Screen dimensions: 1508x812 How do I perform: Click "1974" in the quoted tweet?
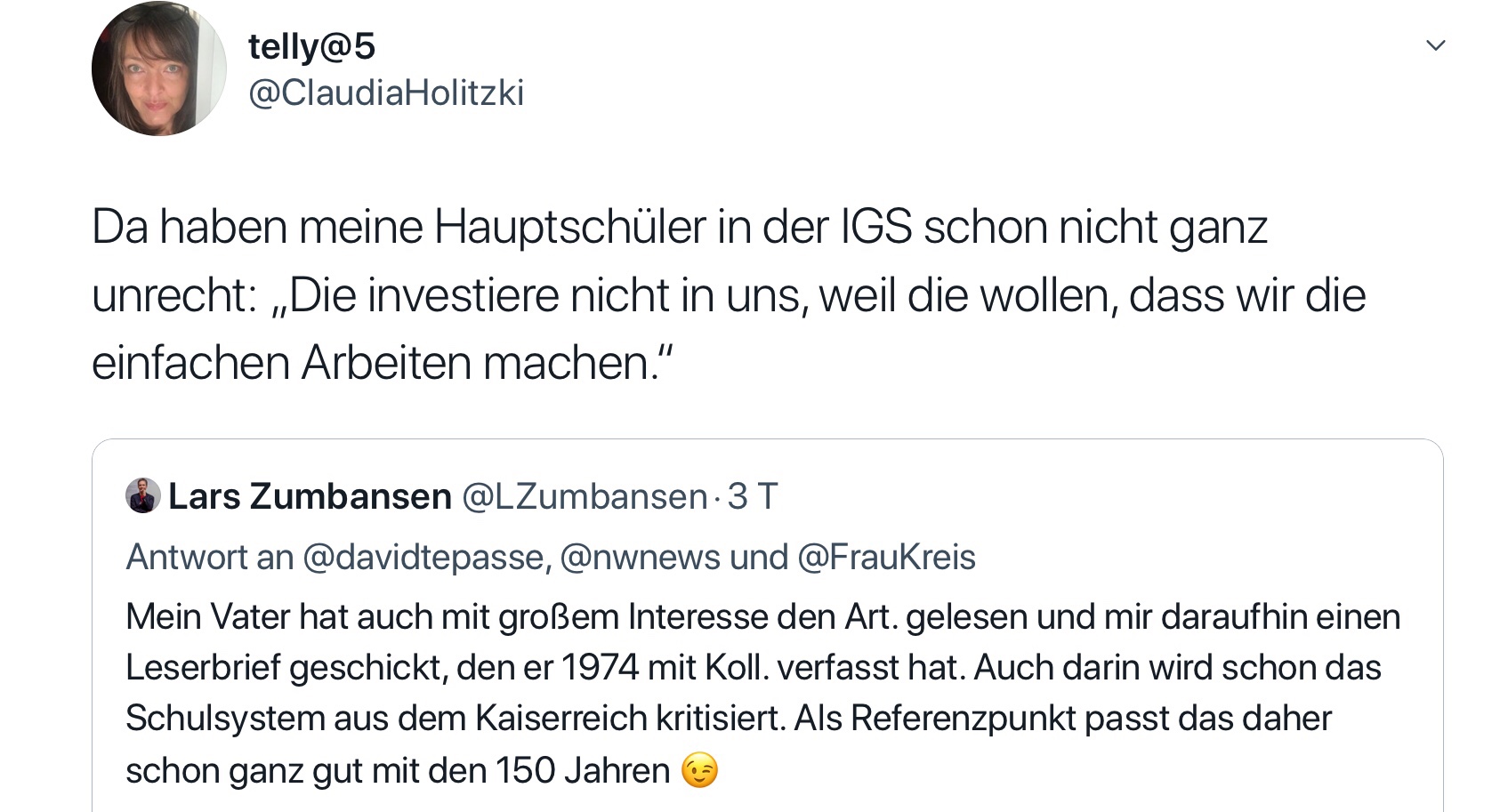coord(600,668)
